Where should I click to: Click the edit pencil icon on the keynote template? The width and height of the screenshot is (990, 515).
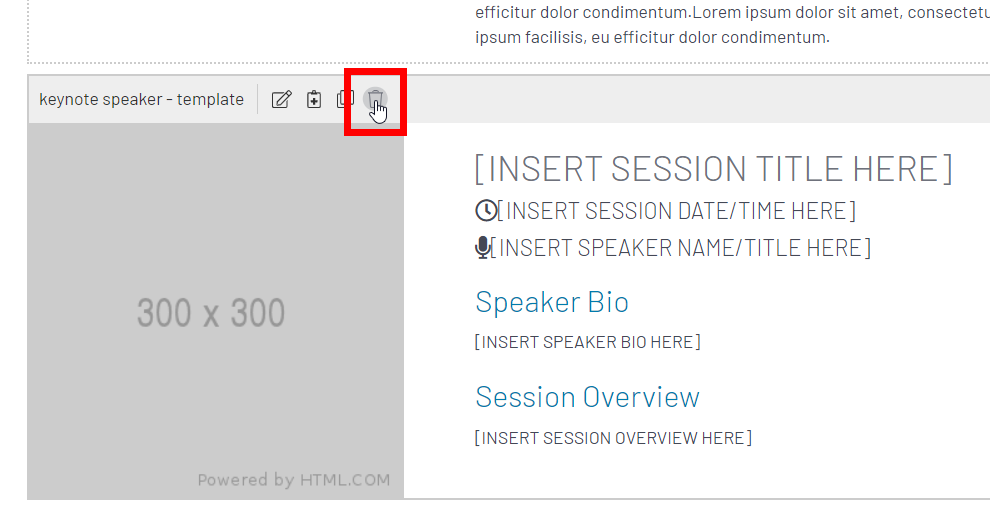(282, 100)
